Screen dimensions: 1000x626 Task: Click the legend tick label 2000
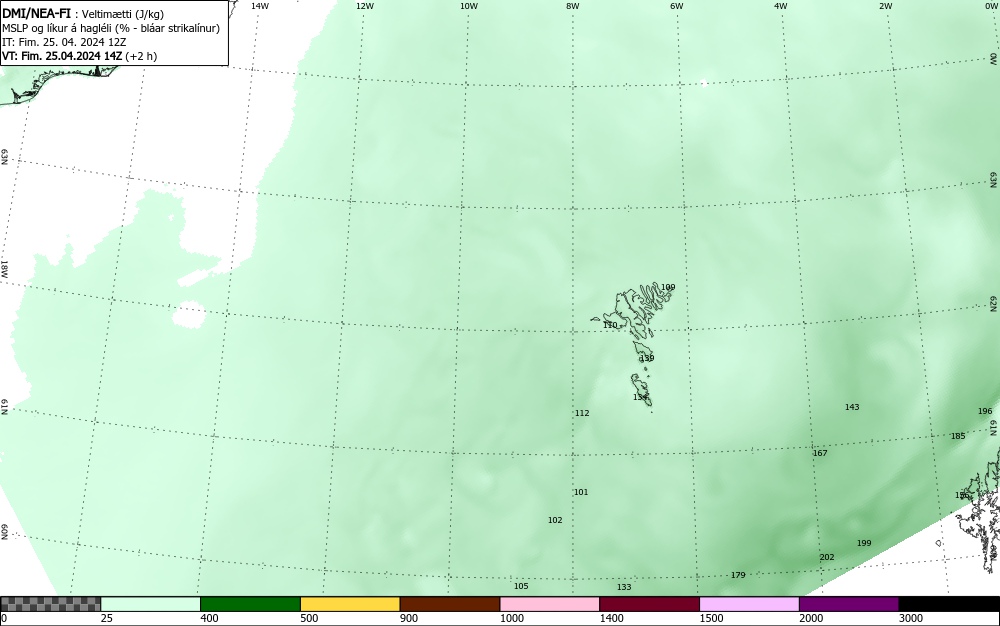point(811,618)
